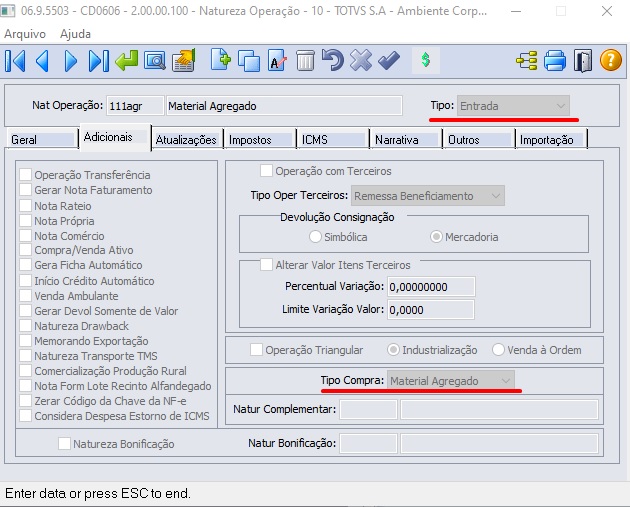
Task: Go to the previous record
Action: coord(43,61)
